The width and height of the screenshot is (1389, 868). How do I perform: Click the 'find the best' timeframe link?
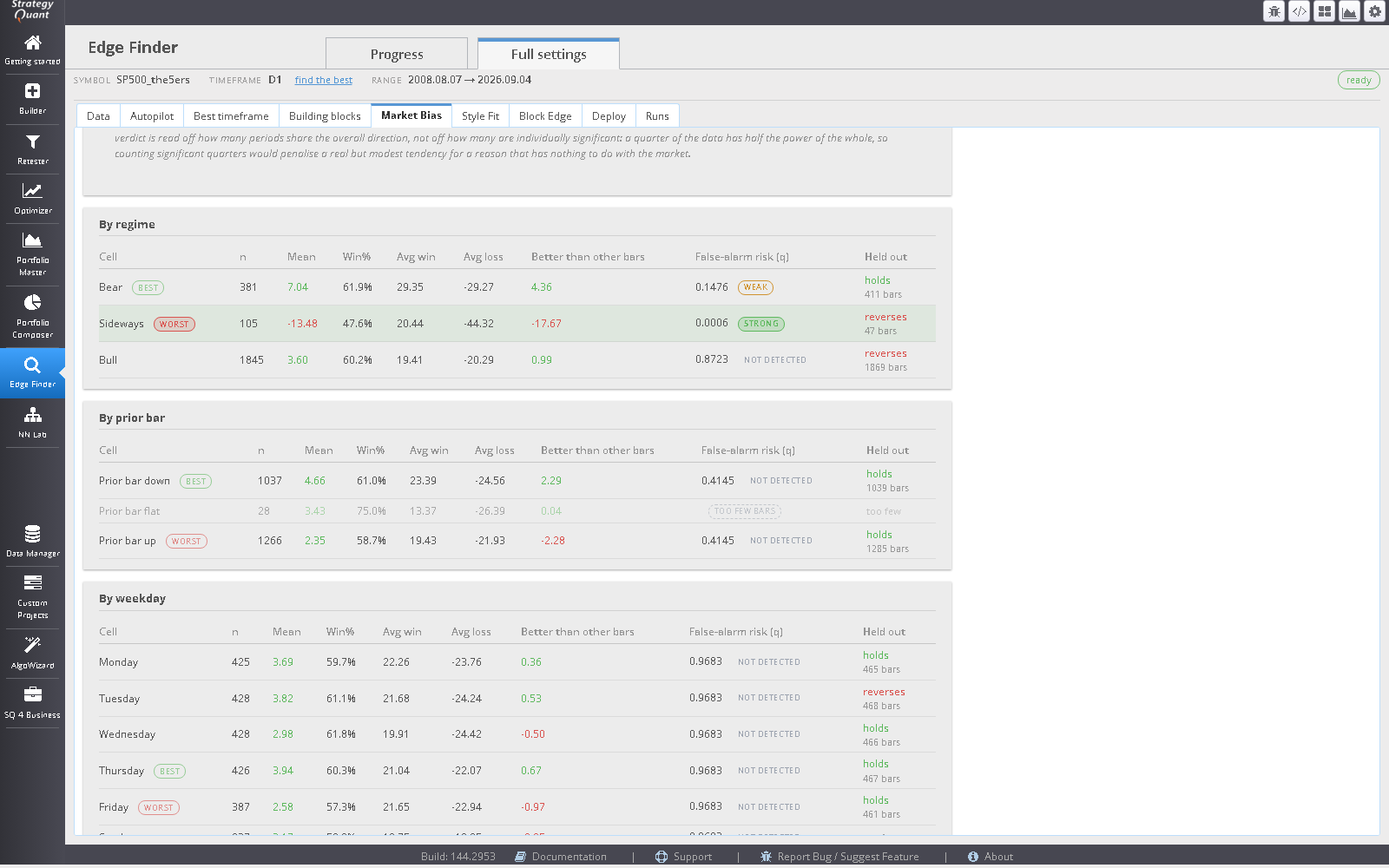tap(324, 80)
